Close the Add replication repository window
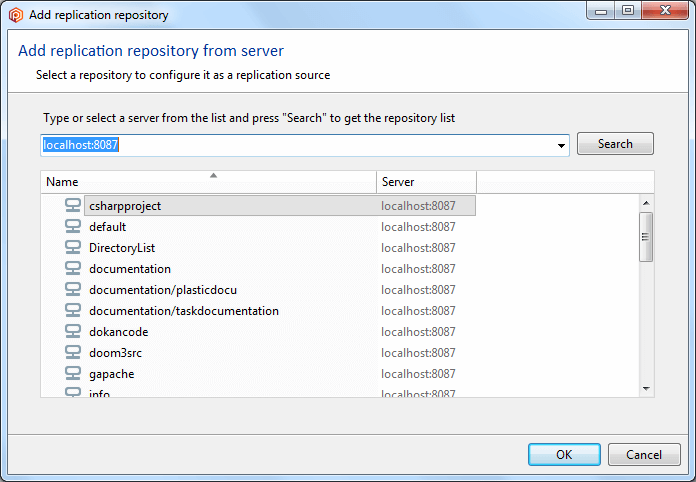696x482 pixels. tap(665, 11)
